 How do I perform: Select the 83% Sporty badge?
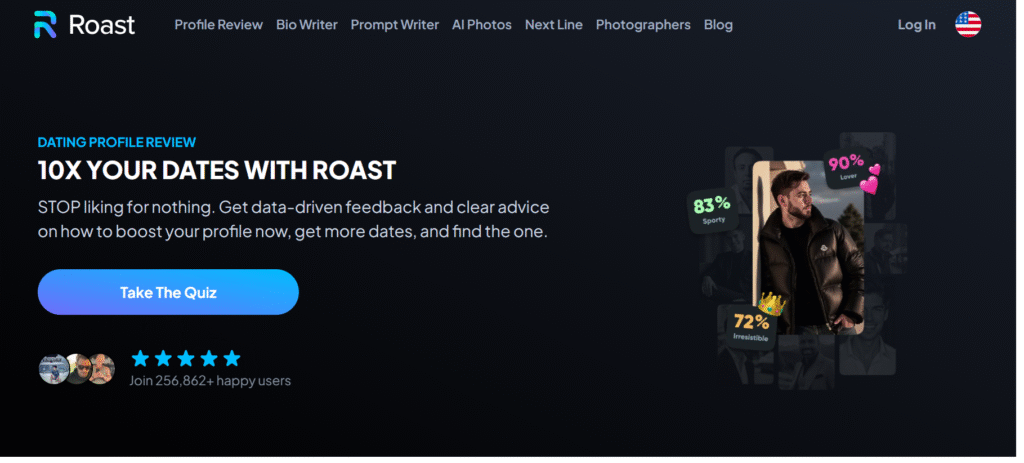[x=712, y=209]
